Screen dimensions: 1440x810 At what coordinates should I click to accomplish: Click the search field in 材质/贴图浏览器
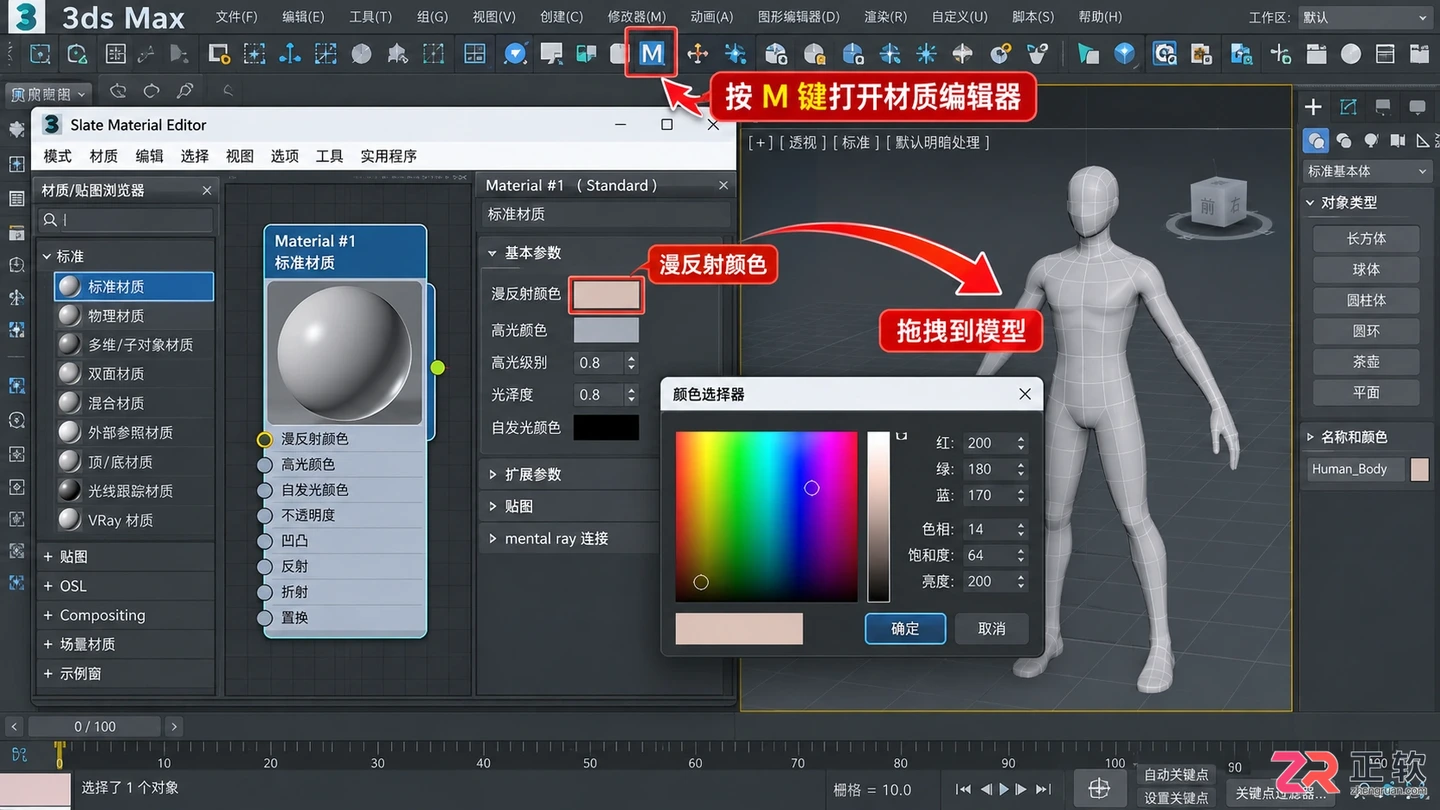[126, 220]
